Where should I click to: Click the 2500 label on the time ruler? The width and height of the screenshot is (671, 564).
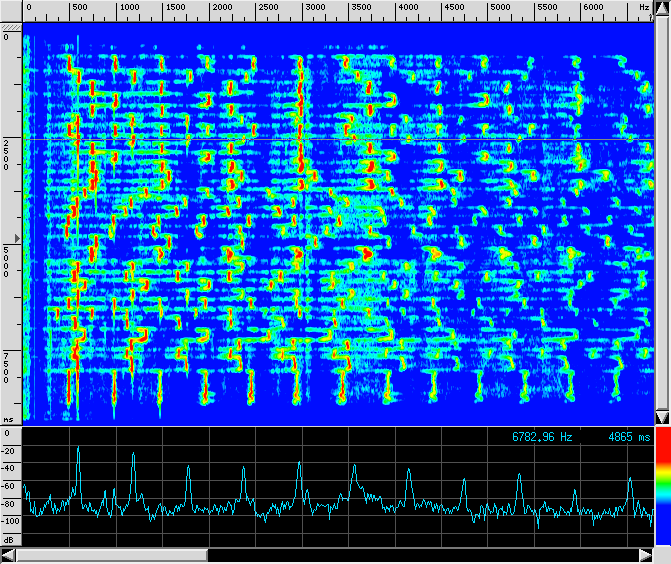coord(8,155)
